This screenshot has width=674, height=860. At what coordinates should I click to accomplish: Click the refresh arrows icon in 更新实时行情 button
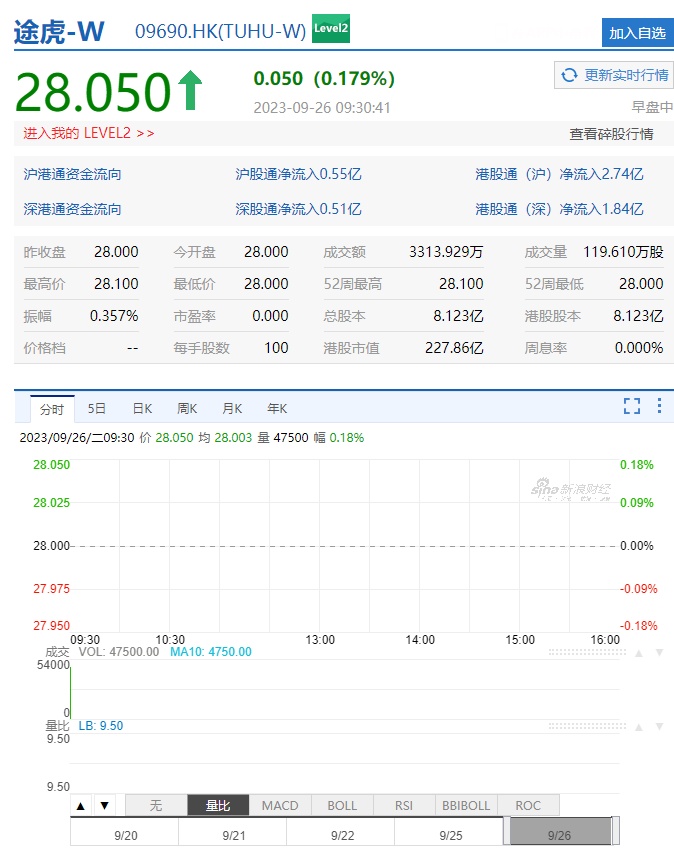pos(569,75)
